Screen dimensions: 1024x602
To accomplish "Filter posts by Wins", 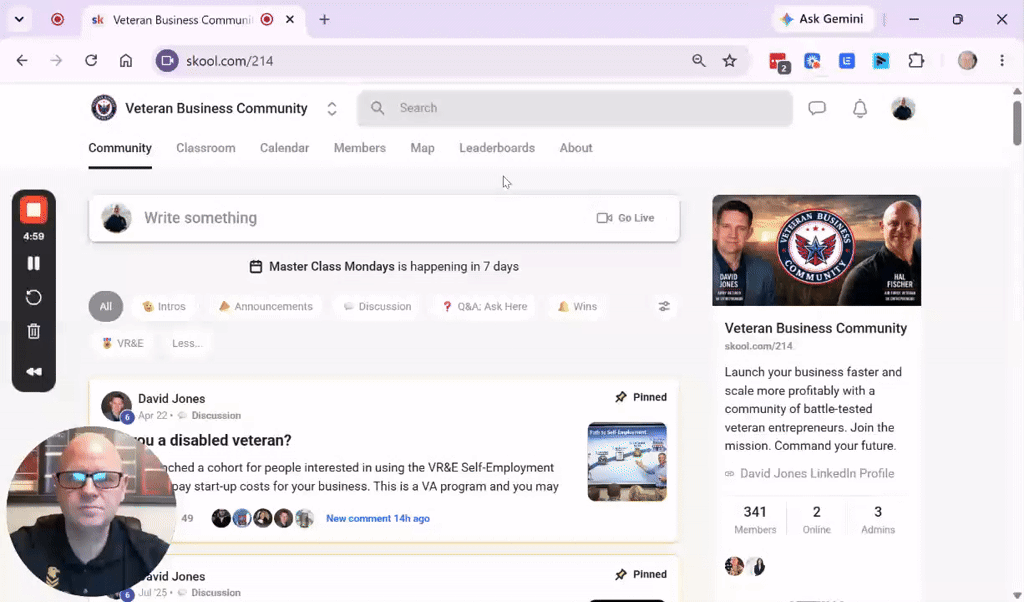I will coord(577,306).
